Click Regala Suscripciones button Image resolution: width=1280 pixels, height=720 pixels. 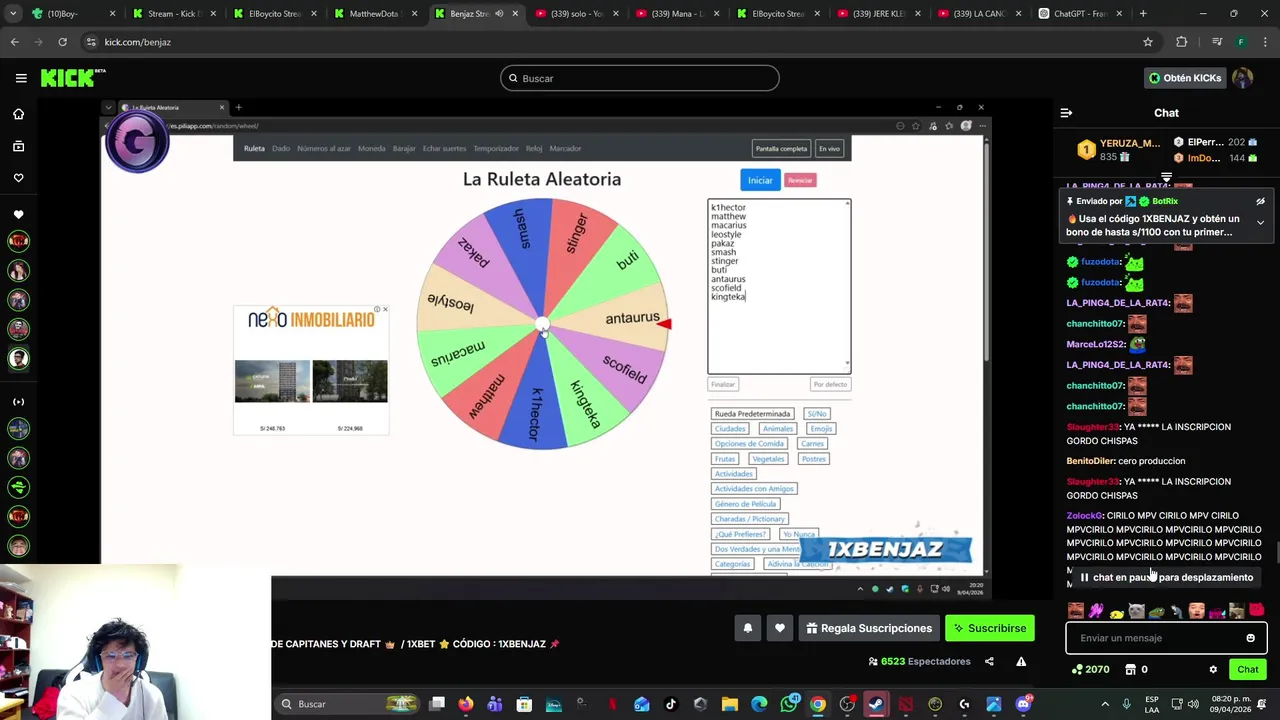(869, 628)
